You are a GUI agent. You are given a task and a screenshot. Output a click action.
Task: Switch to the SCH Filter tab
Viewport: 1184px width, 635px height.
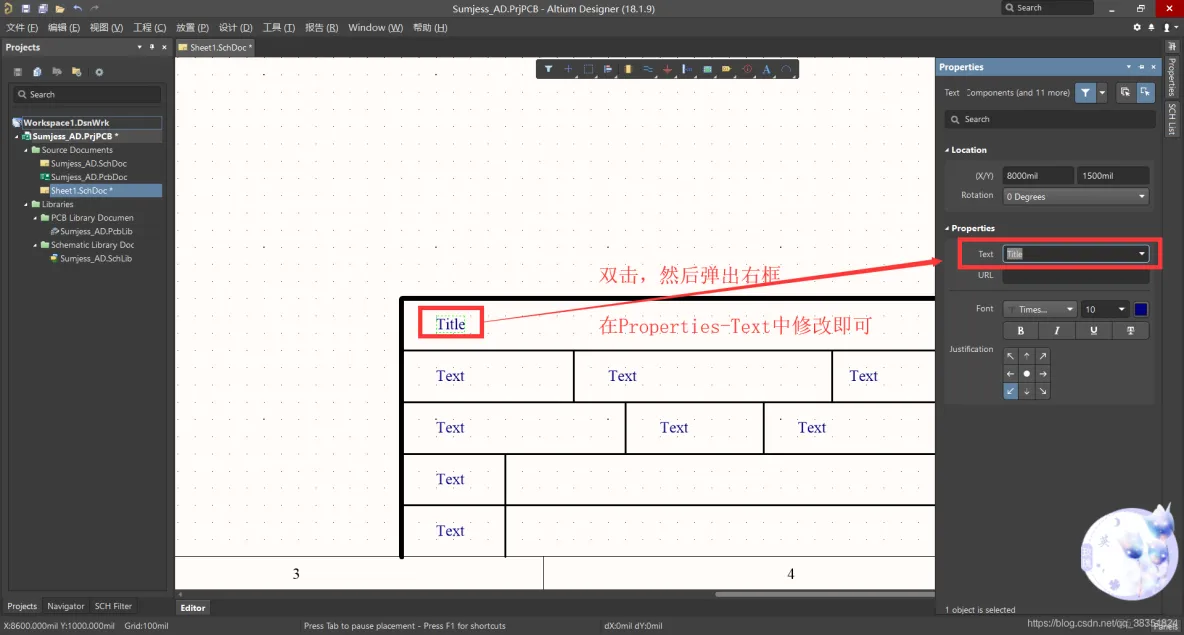(113, 606)
